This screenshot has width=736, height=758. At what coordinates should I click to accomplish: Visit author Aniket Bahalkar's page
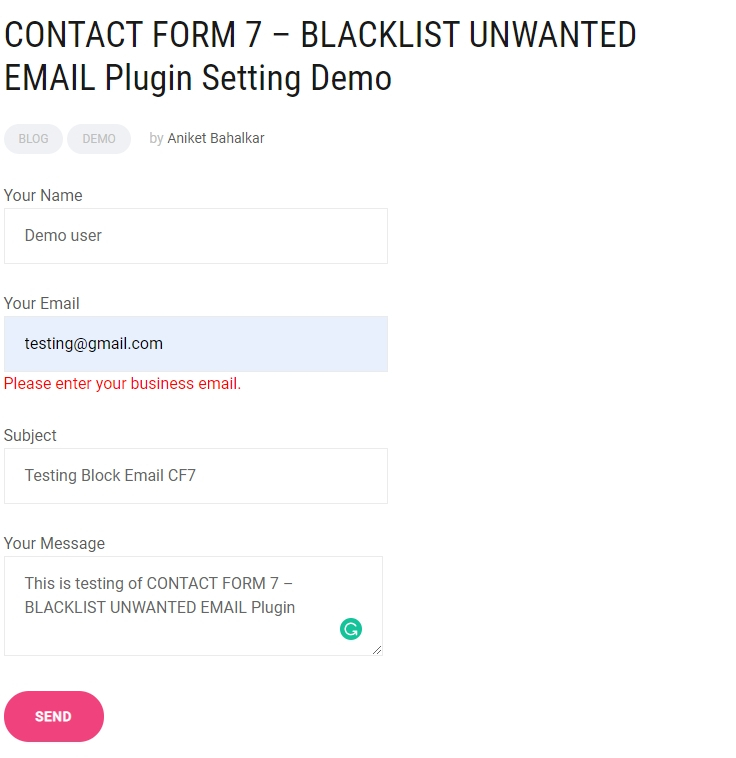(216, 138)
